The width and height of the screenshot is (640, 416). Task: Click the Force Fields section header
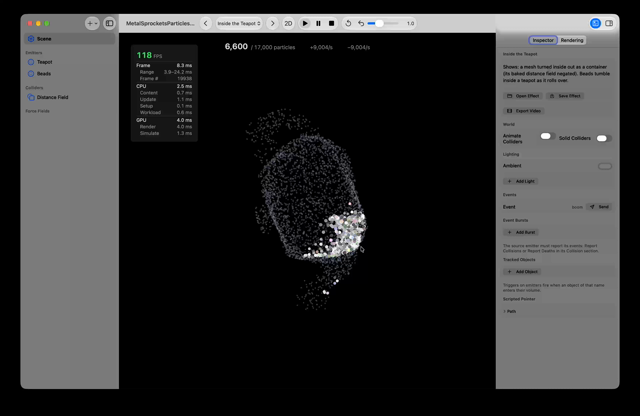point(38,111)
